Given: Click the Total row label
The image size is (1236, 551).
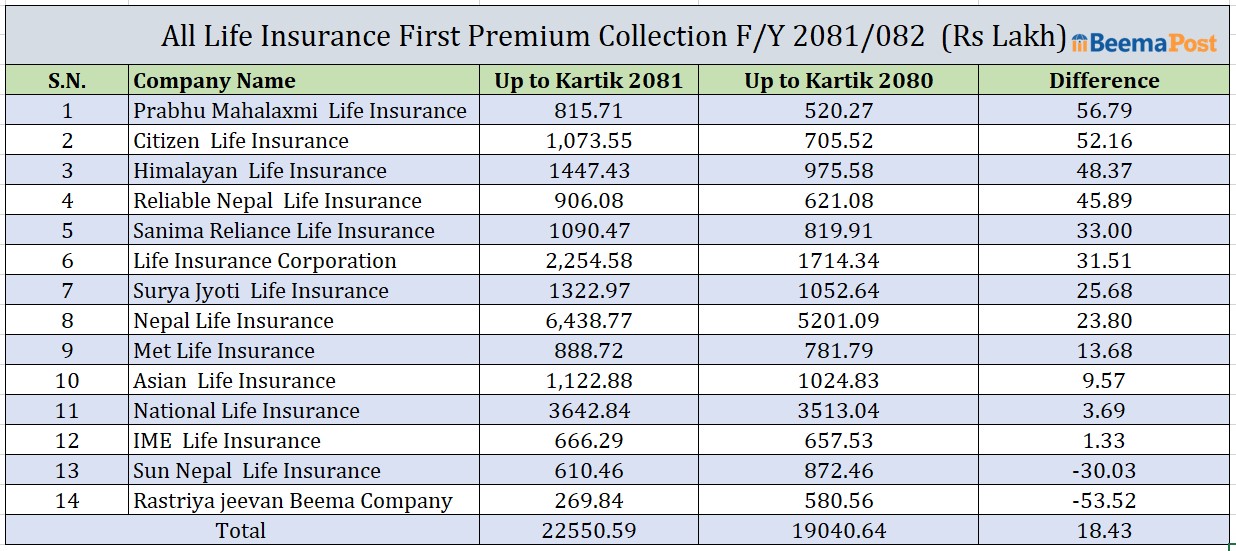Looking at the screenshot, I should click(241, 531).
